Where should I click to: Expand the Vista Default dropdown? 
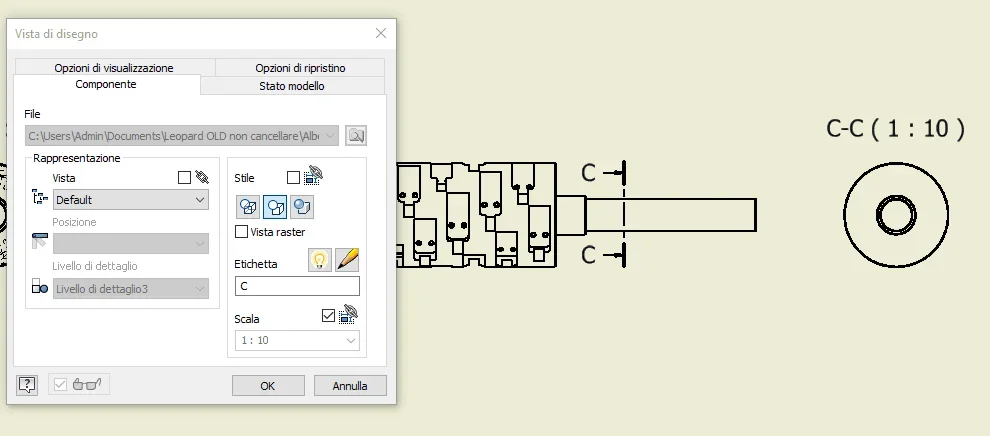click(x=131, y=200)
